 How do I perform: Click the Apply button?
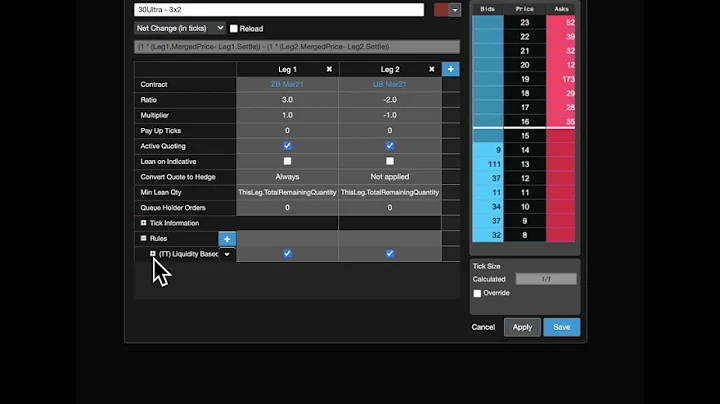point(522,327)
